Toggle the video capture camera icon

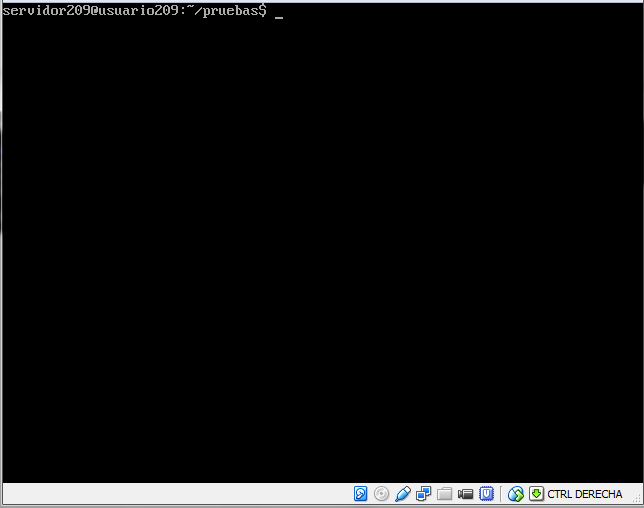tap(466, 494)
